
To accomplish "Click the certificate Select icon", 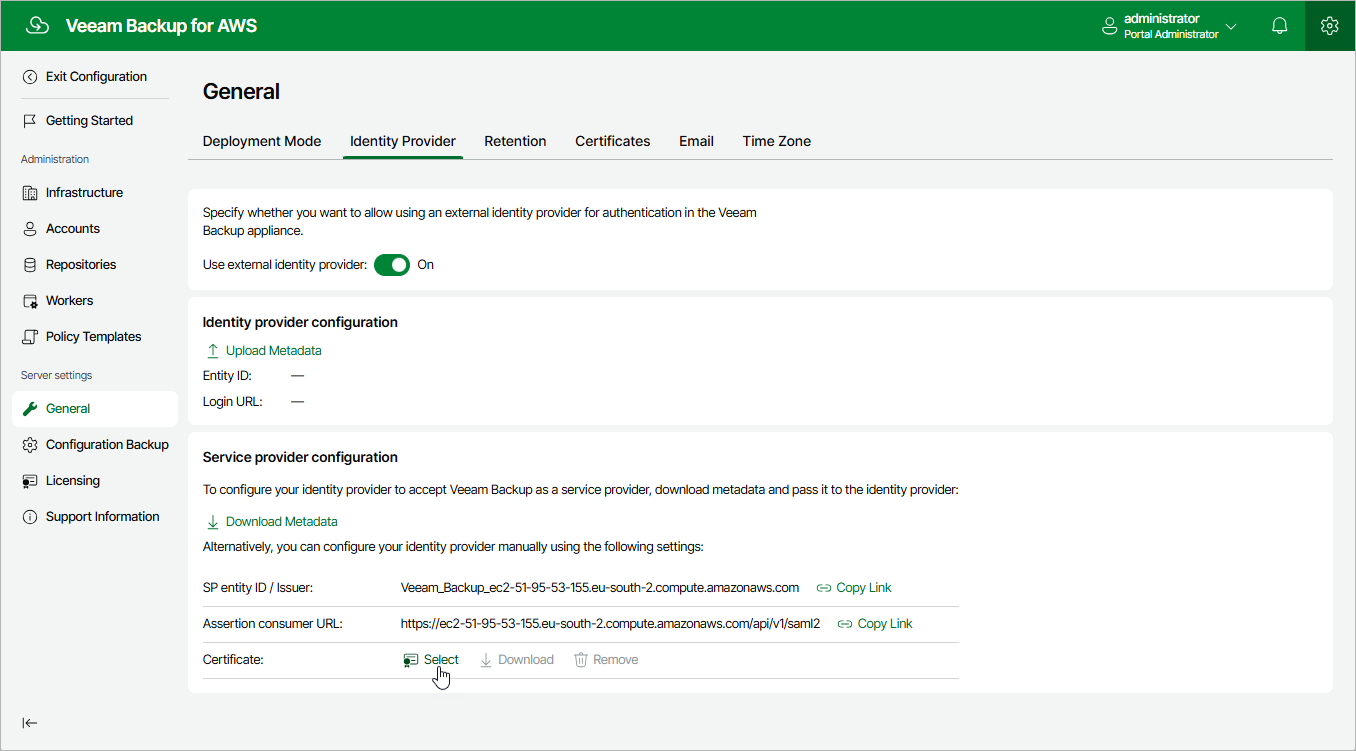I will (x=410, y=660).
